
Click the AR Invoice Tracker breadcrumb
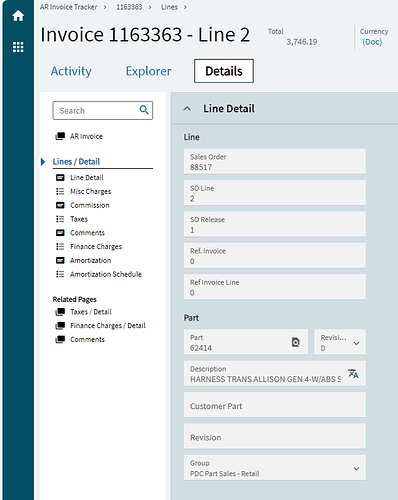point(69,7)
